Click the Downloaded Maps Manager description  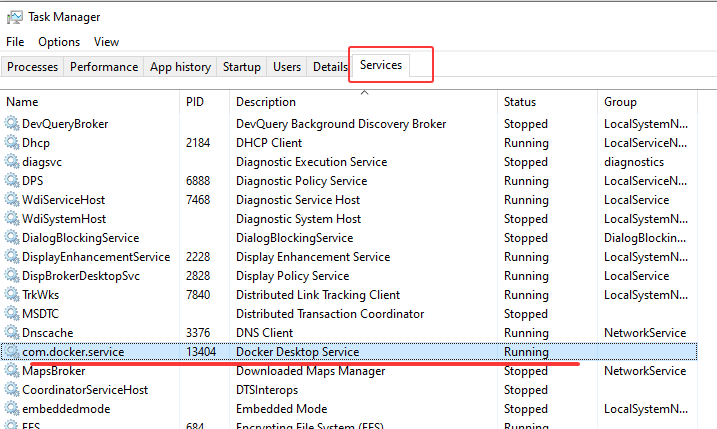(310, 370)
